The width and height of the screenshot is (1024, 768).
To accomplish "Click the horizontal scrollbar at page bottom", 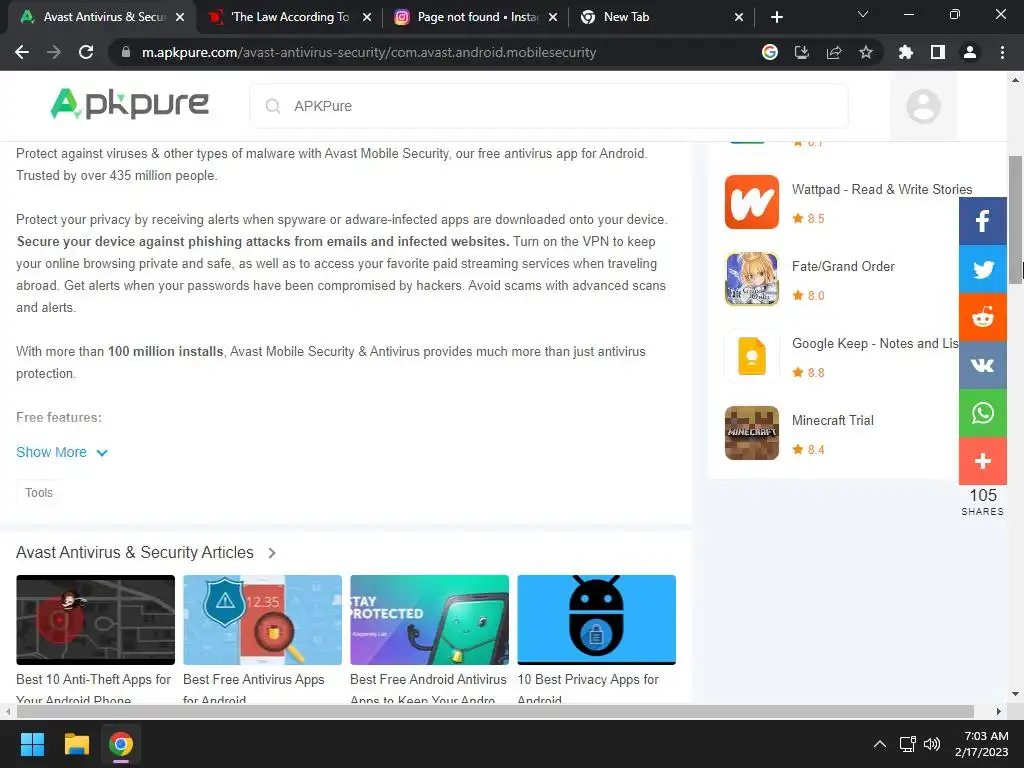I will pyautogui.click(x=495, y=711).
